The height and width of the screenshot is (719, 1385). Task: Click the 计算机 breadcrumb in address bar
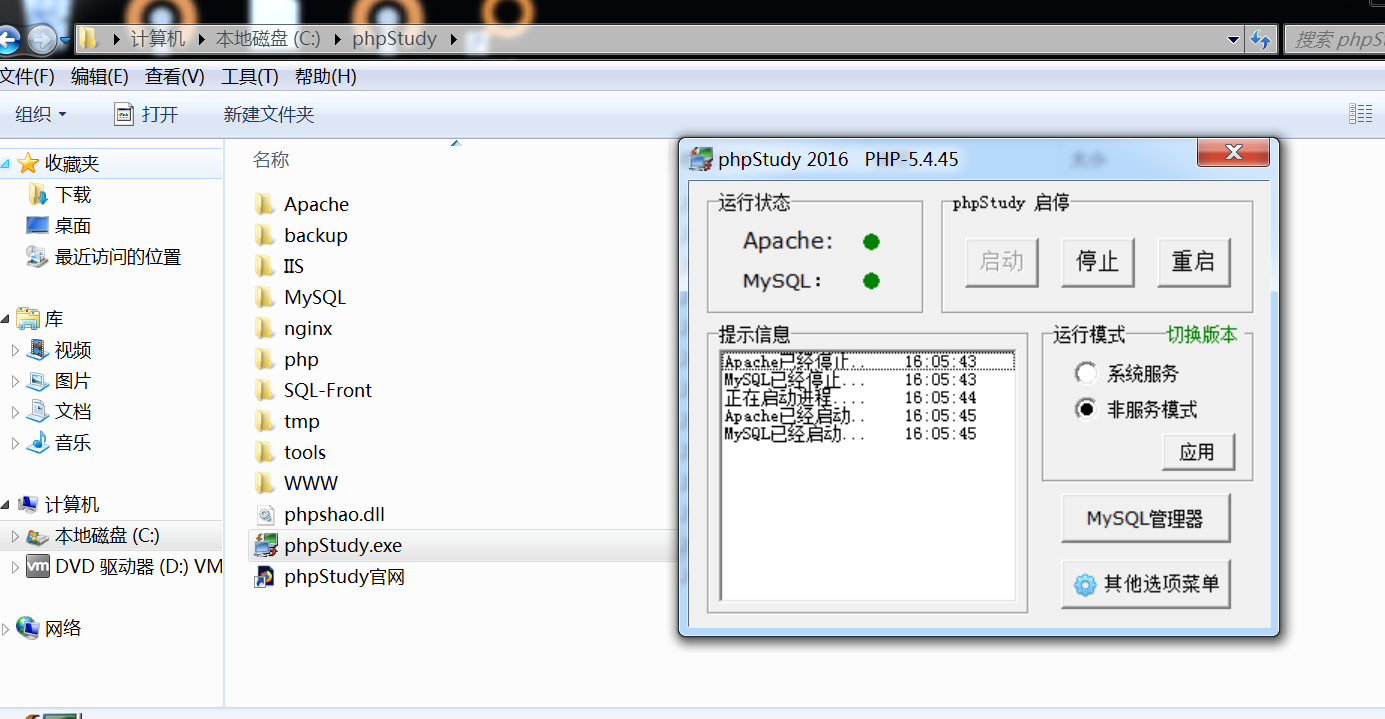pyautogui.click(x=159, y=40)
